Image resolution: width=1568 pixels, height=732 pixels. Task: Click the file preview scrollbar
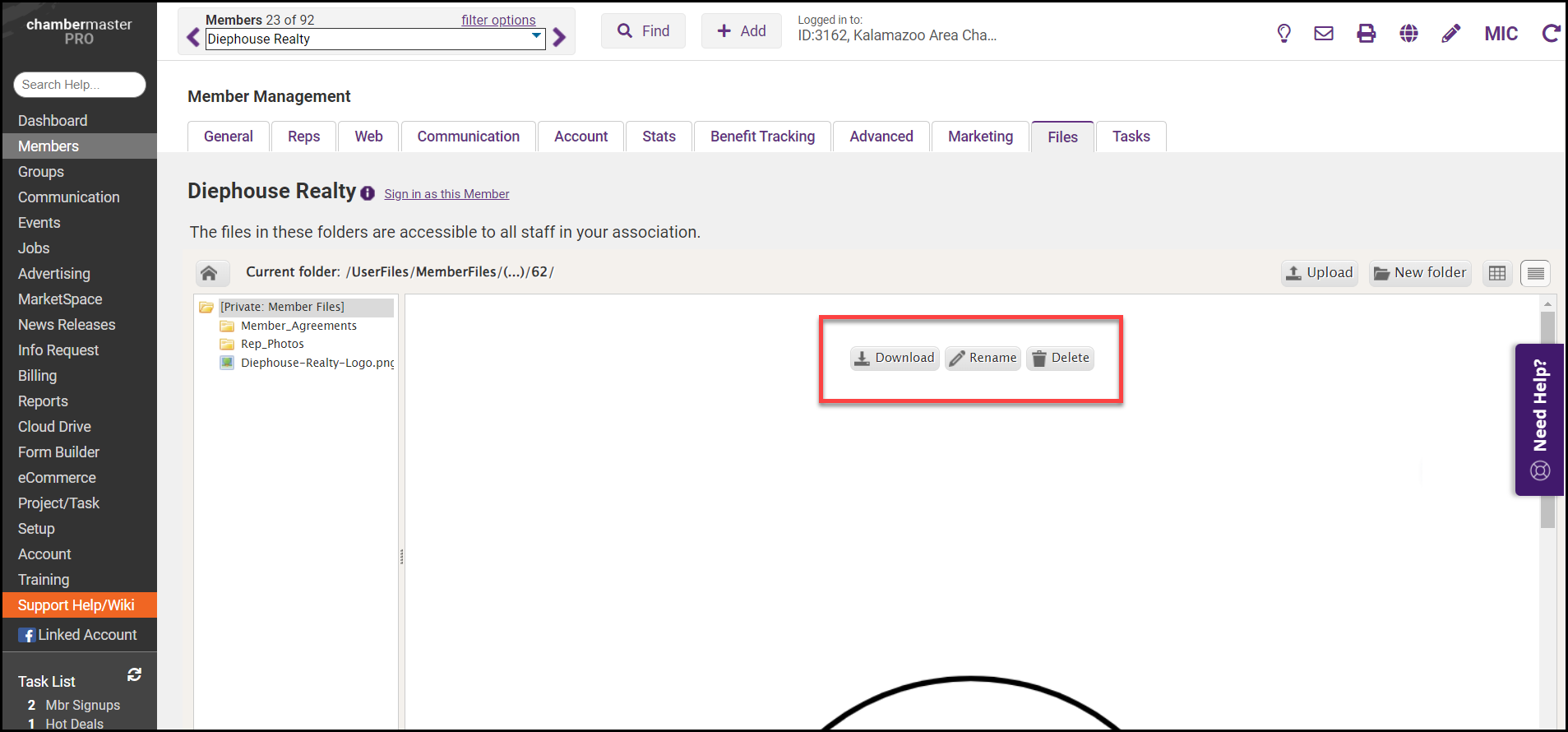tap(1547, 419)
